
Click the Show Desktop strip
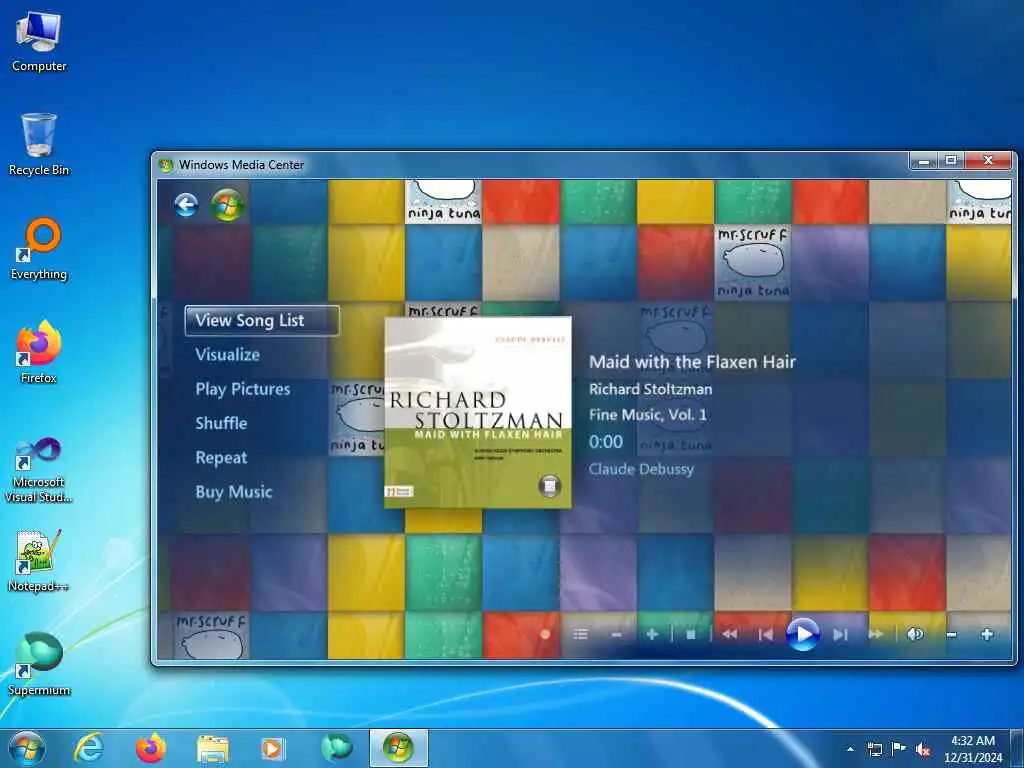pos(1018,748)
